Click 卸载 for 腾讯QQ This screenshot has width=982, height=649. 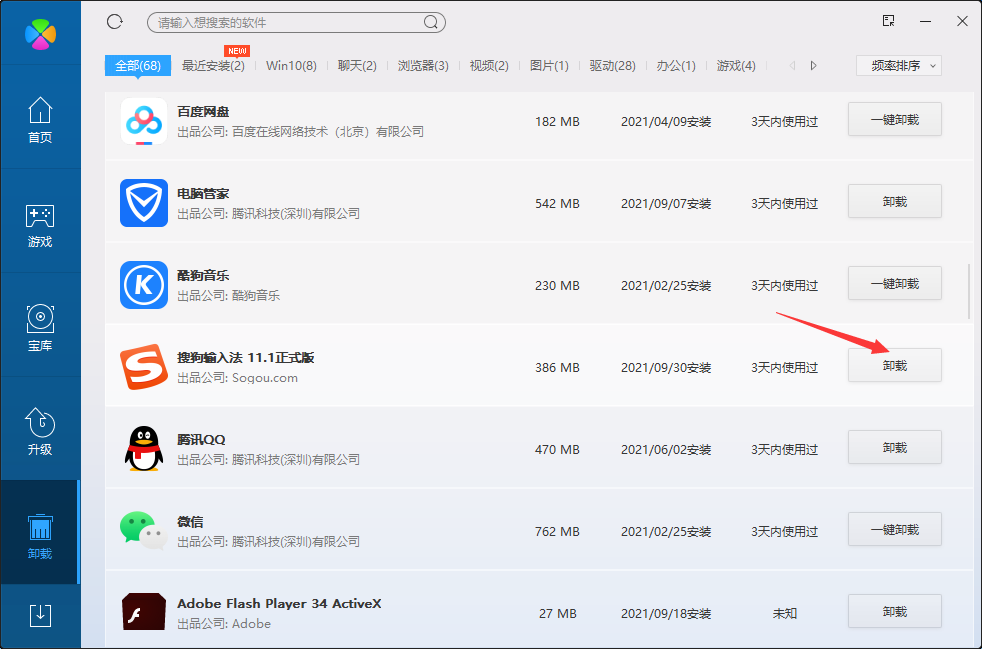tap(895, 447)
